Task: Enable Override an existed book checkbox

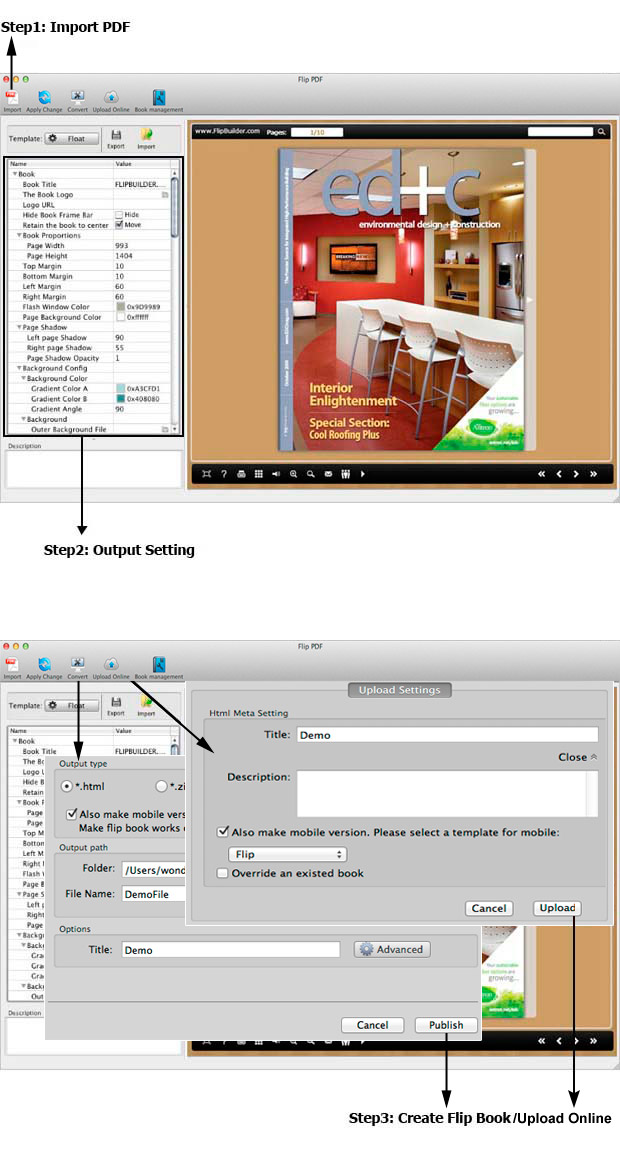Action: tap(222, 873)
